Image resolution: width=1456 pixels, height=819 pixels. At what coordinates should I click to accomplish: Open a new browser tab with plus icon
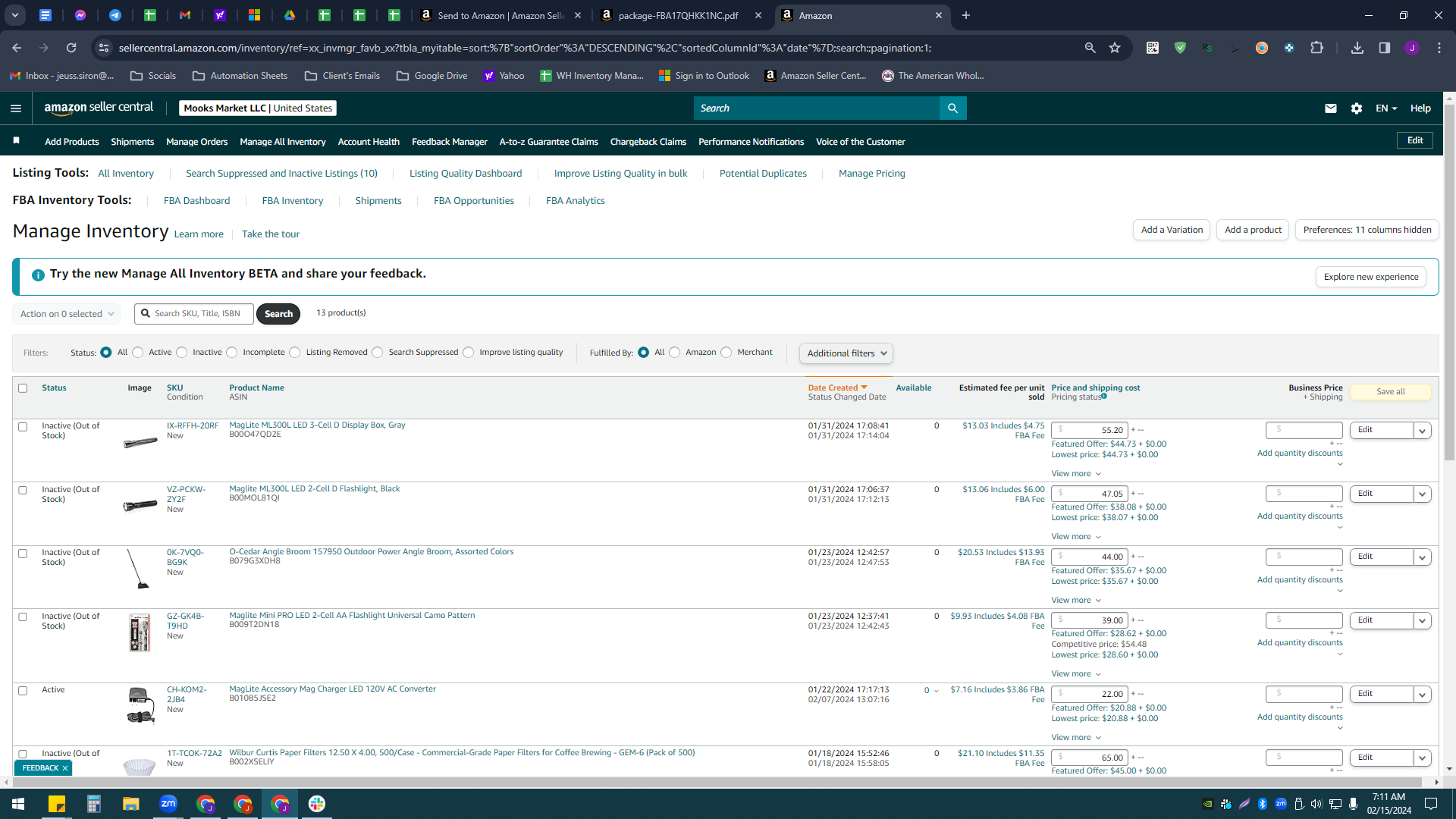966,15
